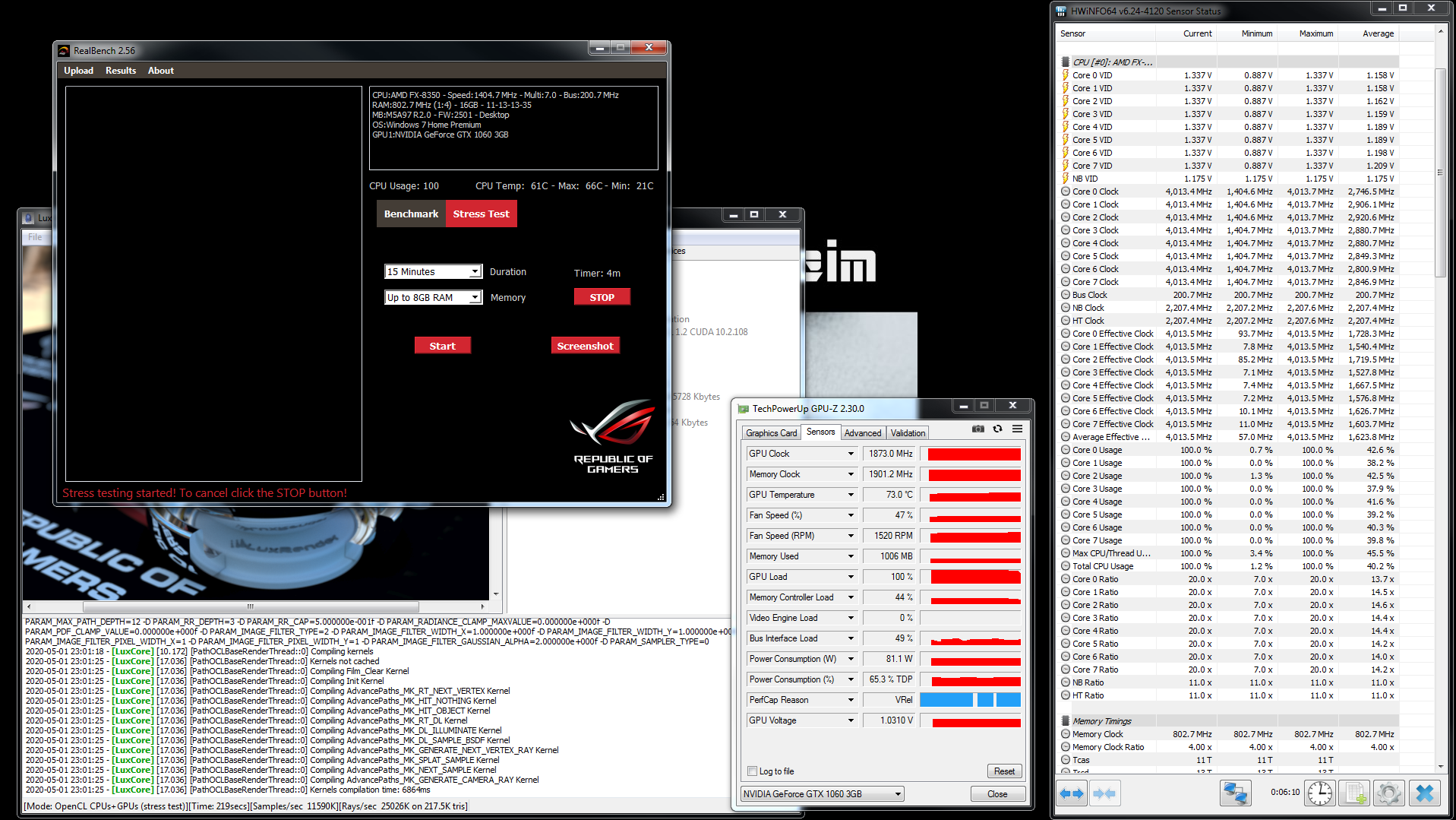Click HWiNFO expand columns double-arrow icon
This screenshot has height=820, width=1456.
coord(1071,793)
